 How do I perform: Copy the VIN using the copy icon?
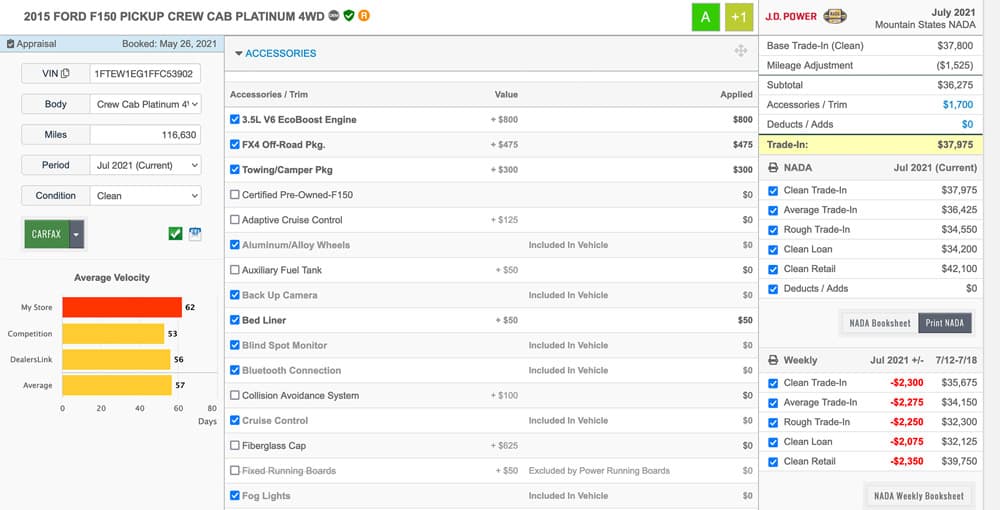pyautogui.click(x=65, y=73)
